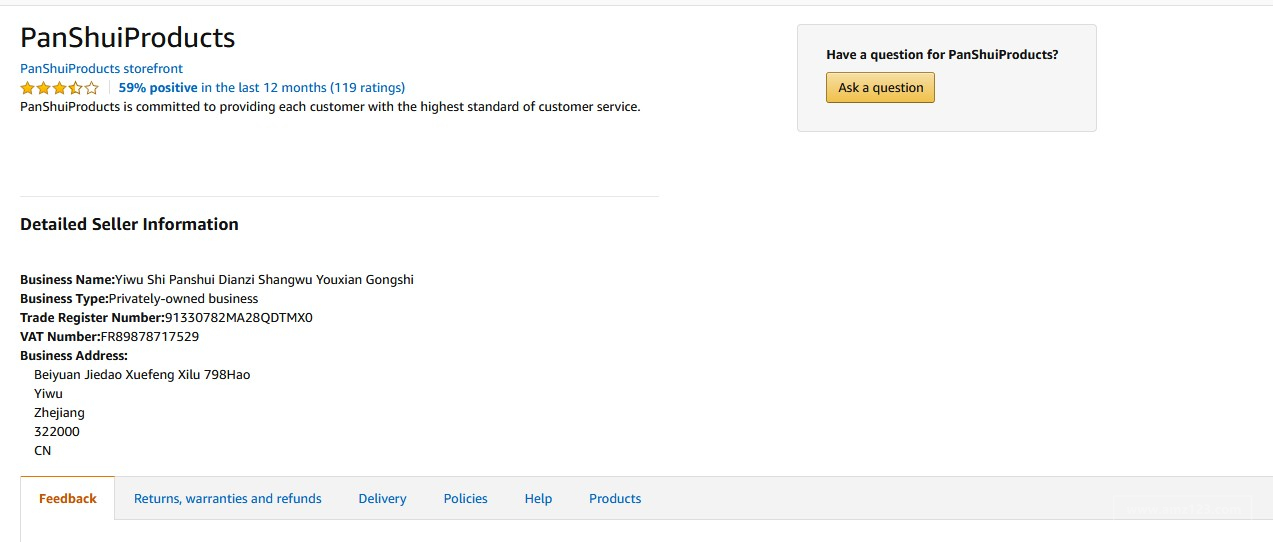Open the Policies tab
The height and width of the screenshot is (542, 1273).
click(465, 499)
